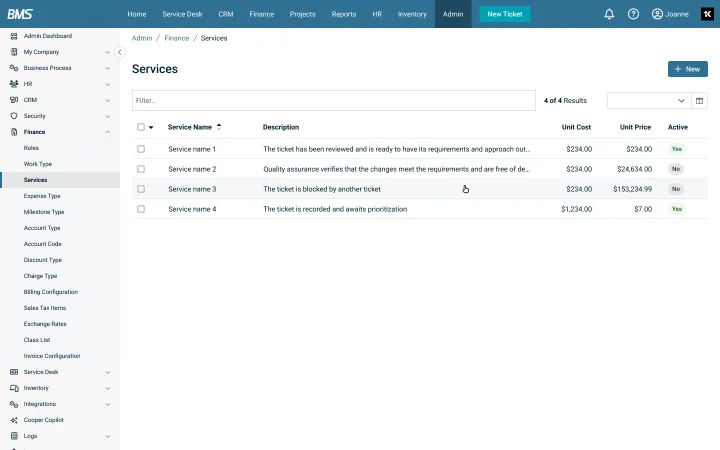720x450 pixels.
Task: Click the New service button
Action: [688, 69]
